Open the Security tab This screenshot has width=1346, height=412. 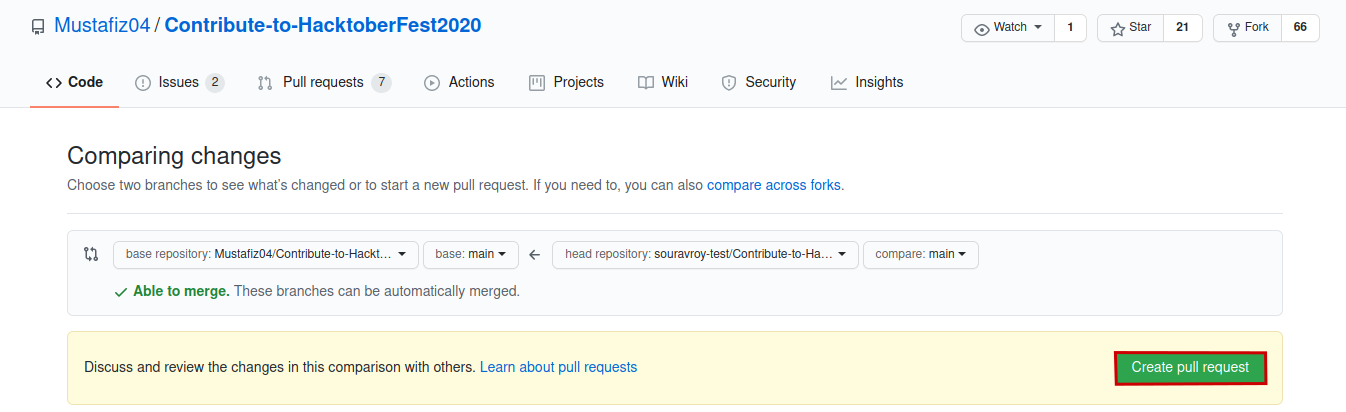[759, 82]
